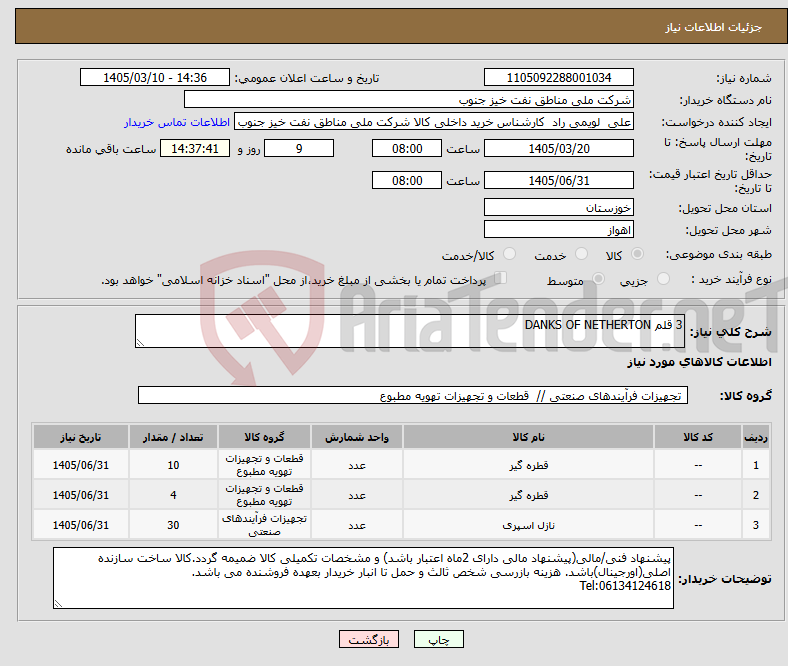Click the buyer name field شرکت ملی مناطق نفت خیز جنوب
788x666 pixels.
(409, 100)
